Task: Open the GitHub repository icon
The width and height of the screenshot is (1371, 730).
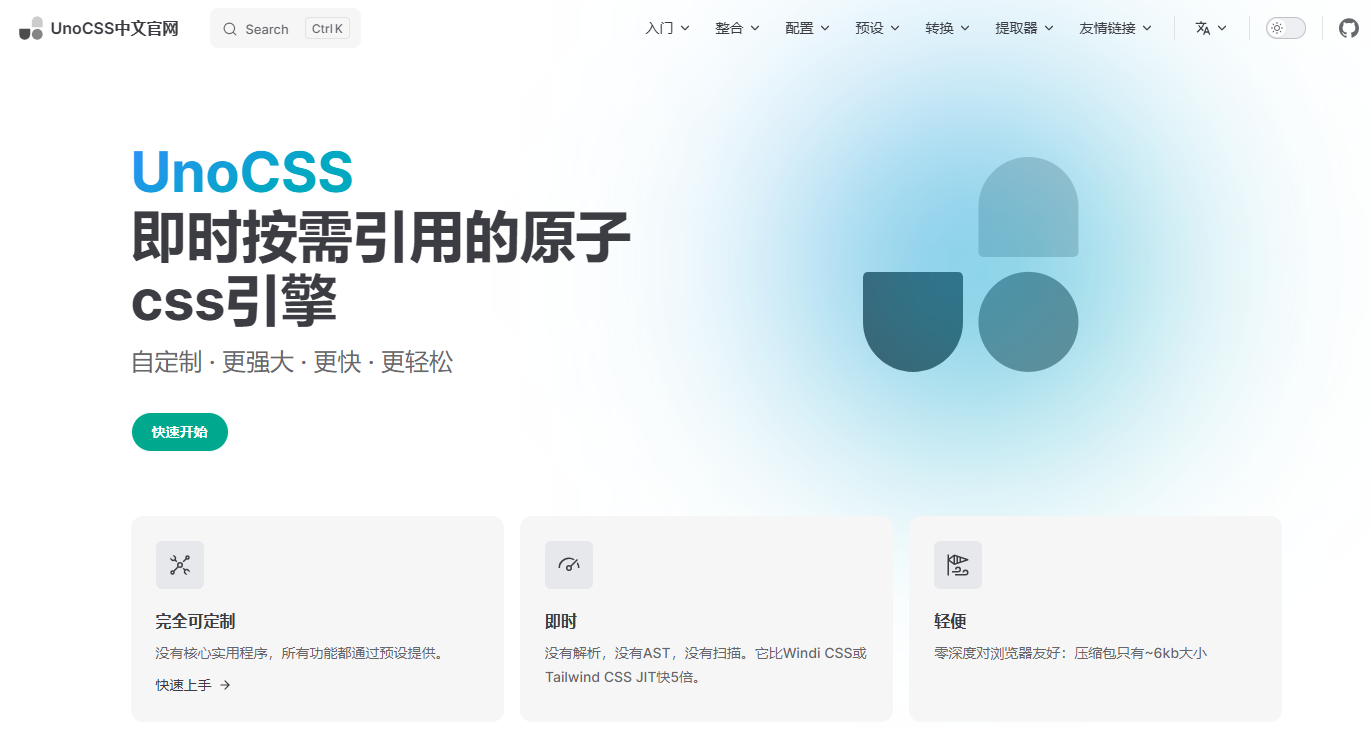Action: [x=1349, y=28]
